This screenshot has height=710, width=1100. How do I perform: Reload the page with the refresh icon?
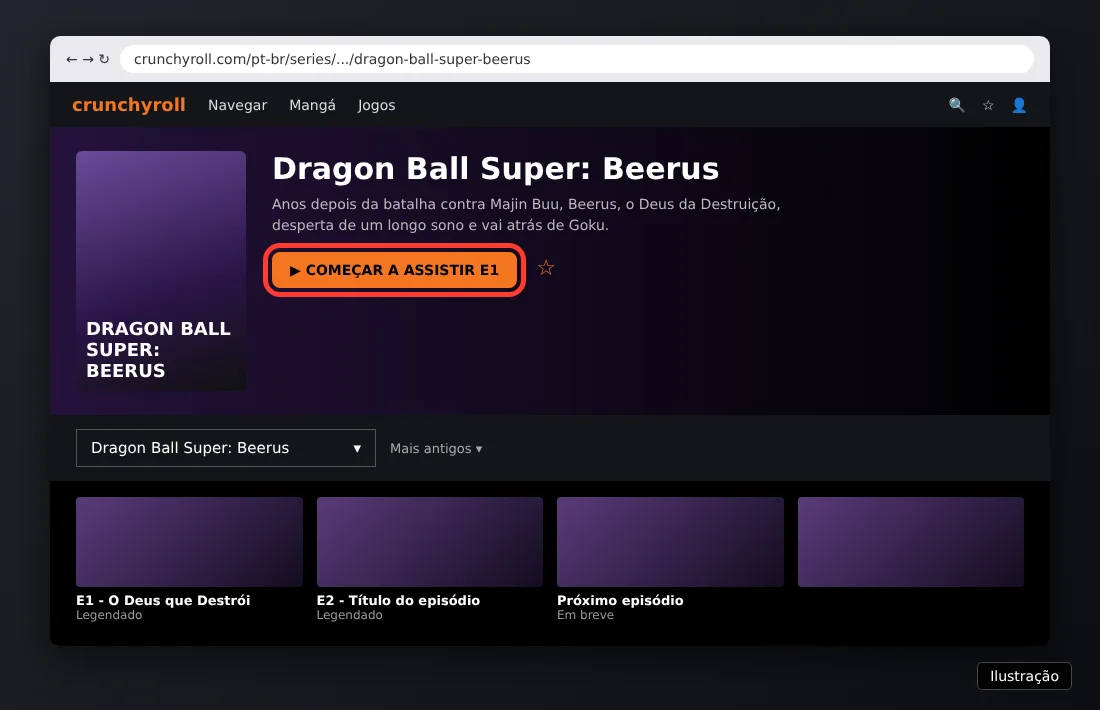click(104, 60)
